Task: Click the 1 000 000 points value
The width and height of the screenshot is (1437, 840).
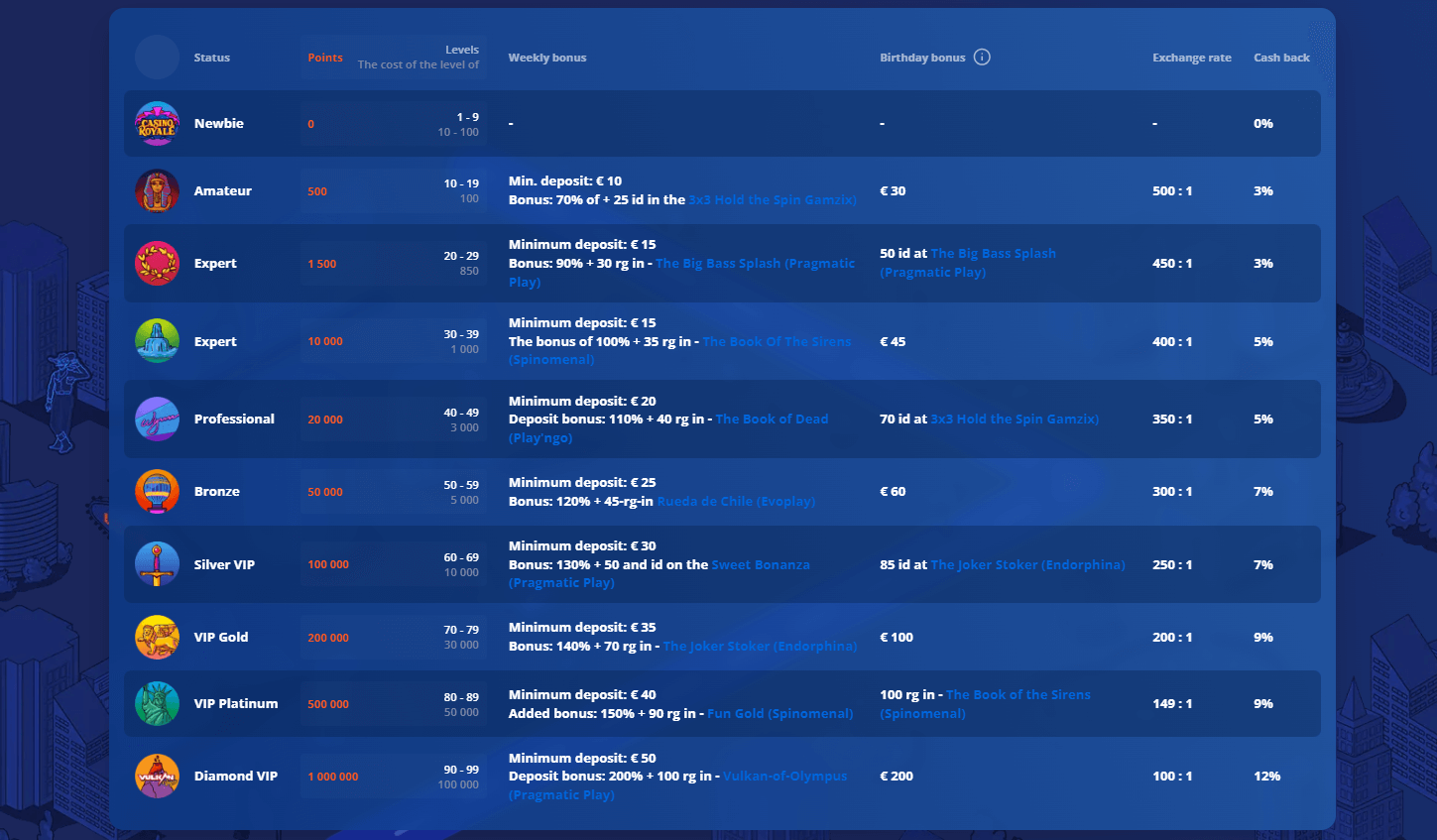Action: point(333,777)
